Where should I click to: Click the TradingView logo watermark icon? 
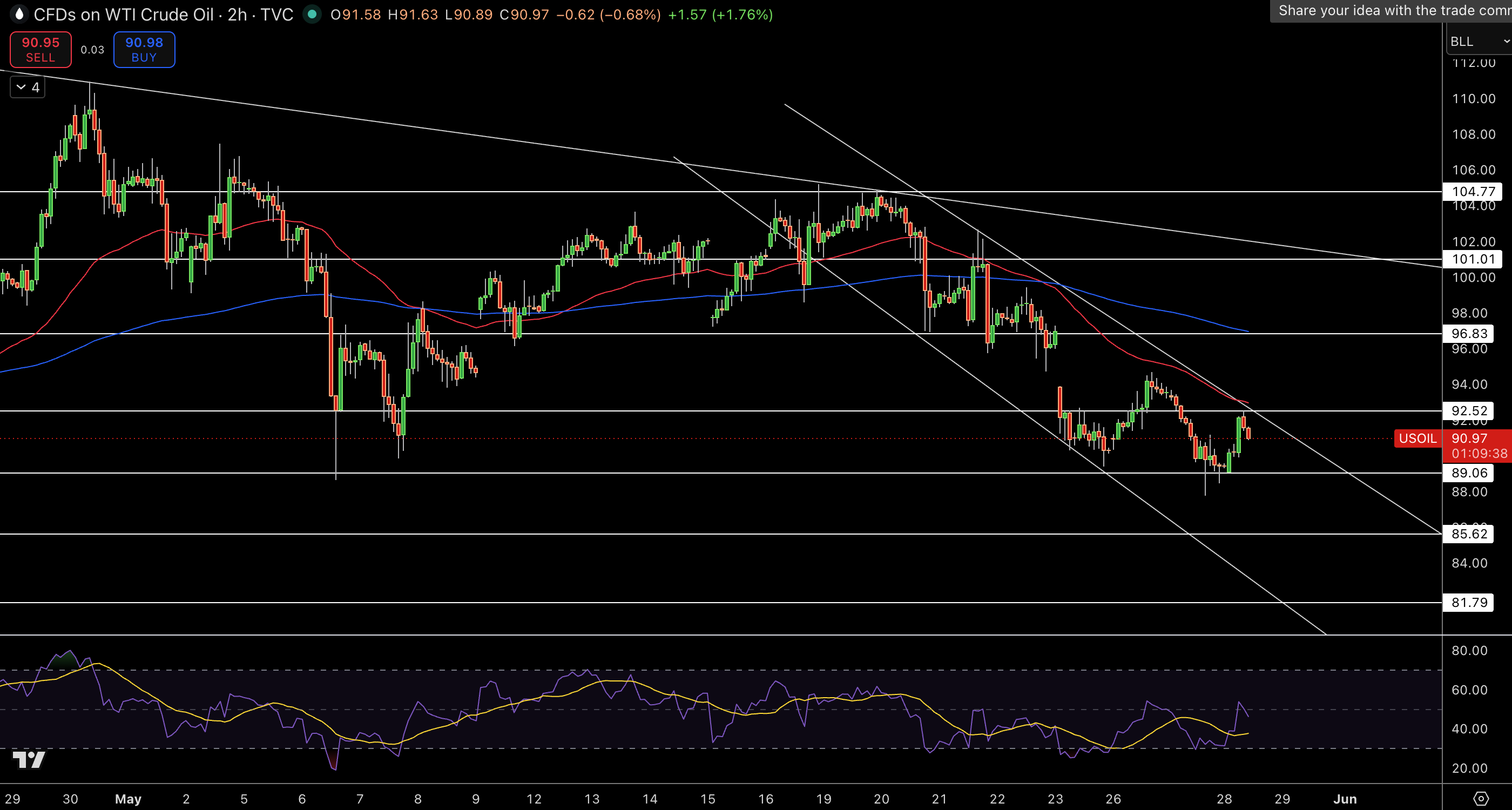tap(29, 760)
